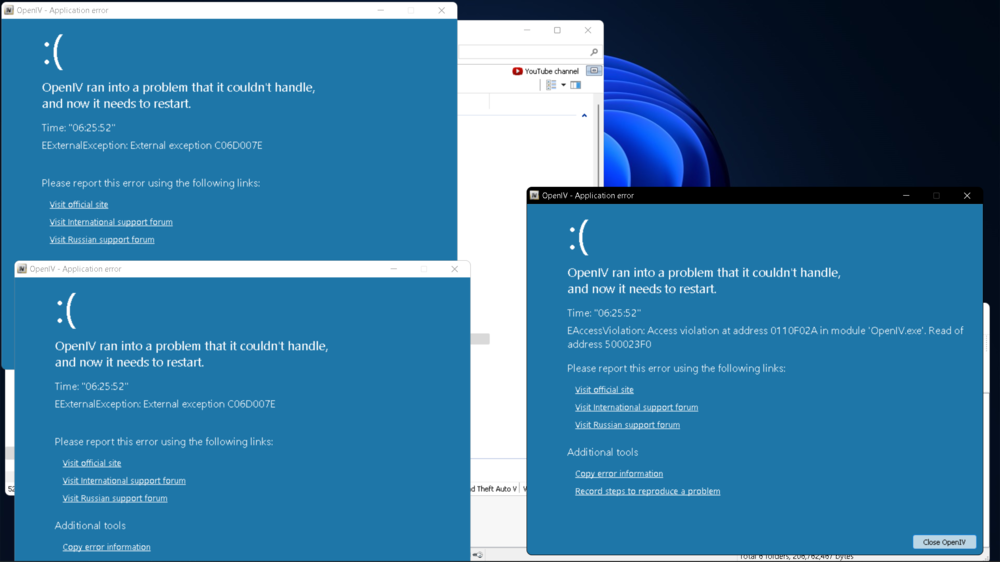
Task: Collapse the section with blue up chevron
Action: coord(584,115)
